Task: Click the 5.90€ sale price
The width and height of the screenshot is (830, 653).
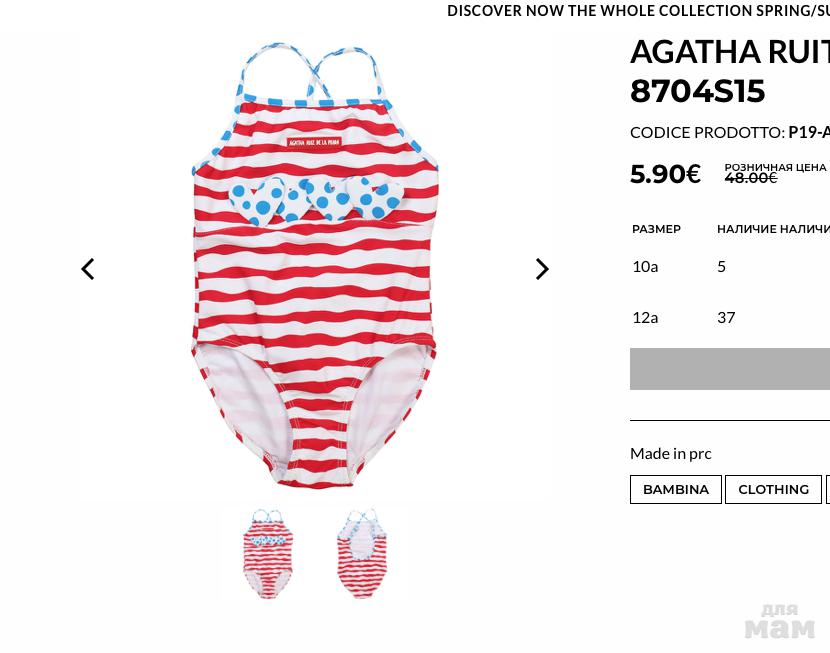Action: click(x=665, y=174)
